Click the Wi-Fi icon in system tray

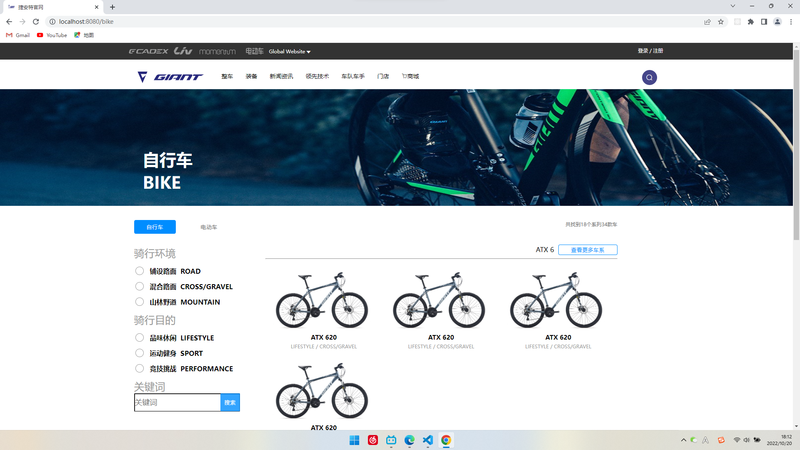(x=737, y=440)
